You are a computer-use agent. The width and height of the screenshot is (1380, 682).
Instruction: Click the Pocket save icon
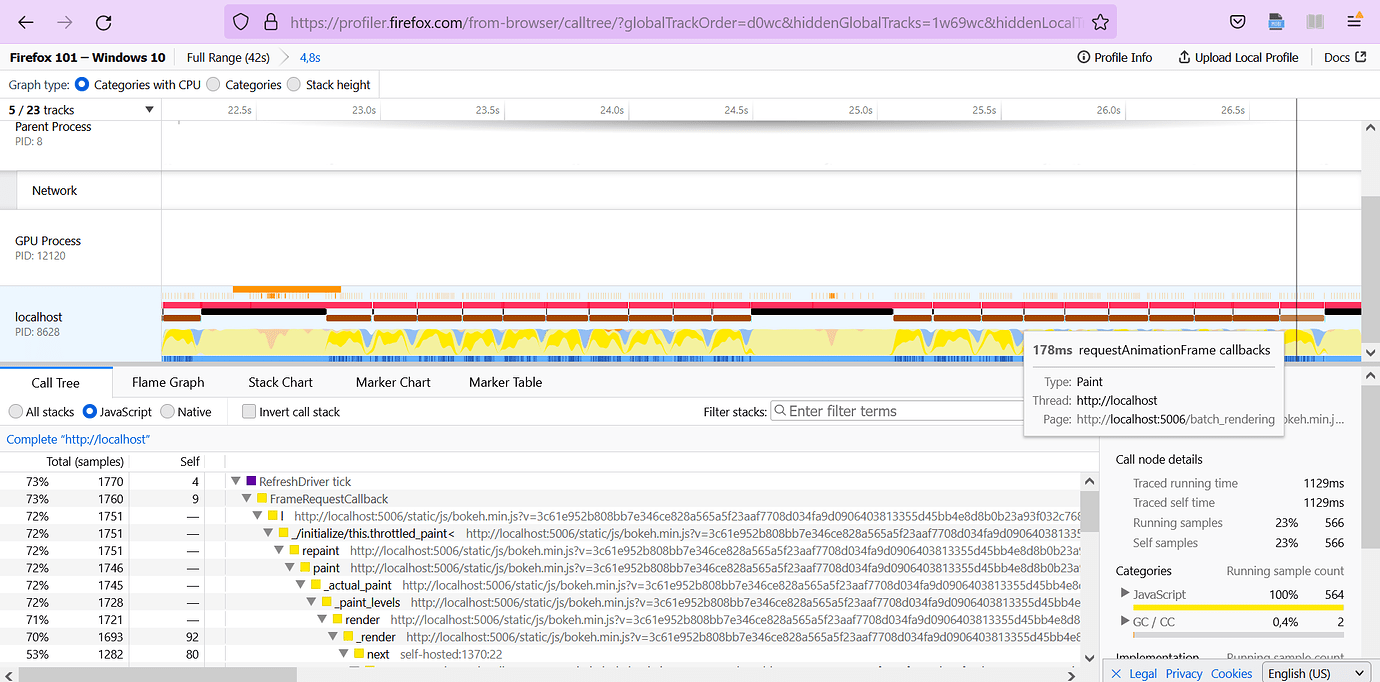[1237, 22]
